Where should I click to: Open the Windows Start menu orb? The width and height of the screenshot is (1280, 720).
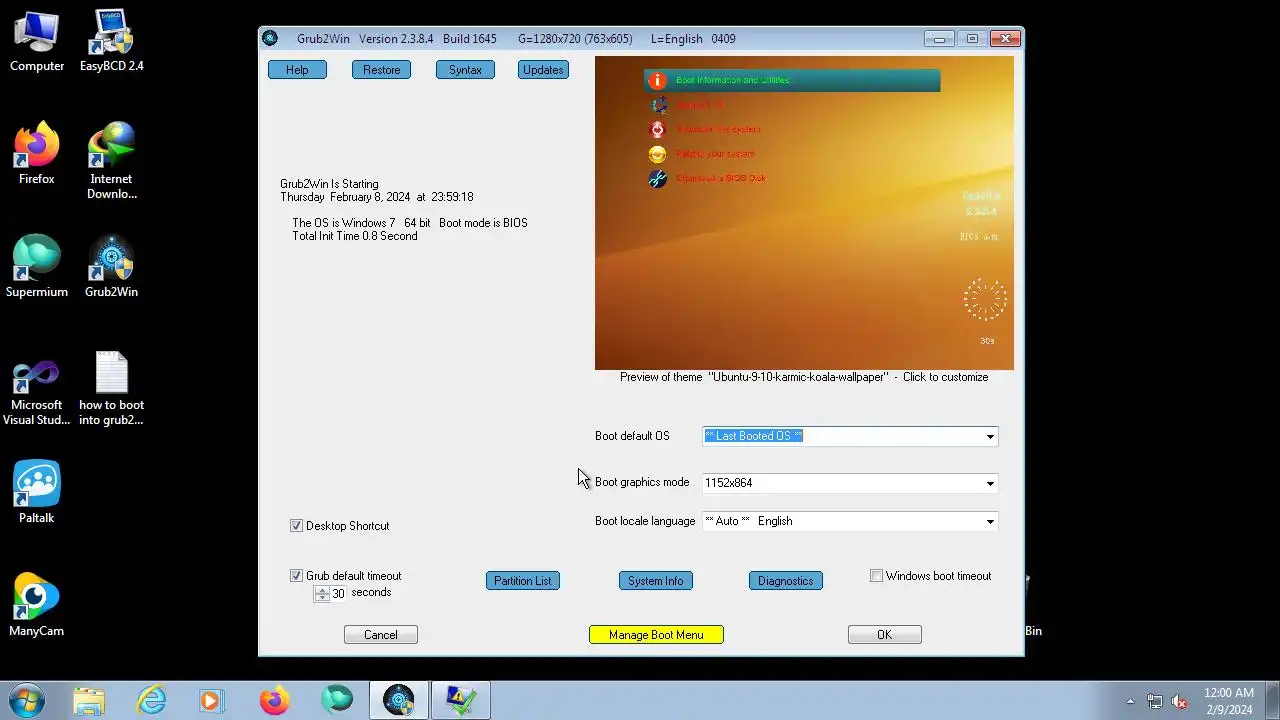[27, 700]
